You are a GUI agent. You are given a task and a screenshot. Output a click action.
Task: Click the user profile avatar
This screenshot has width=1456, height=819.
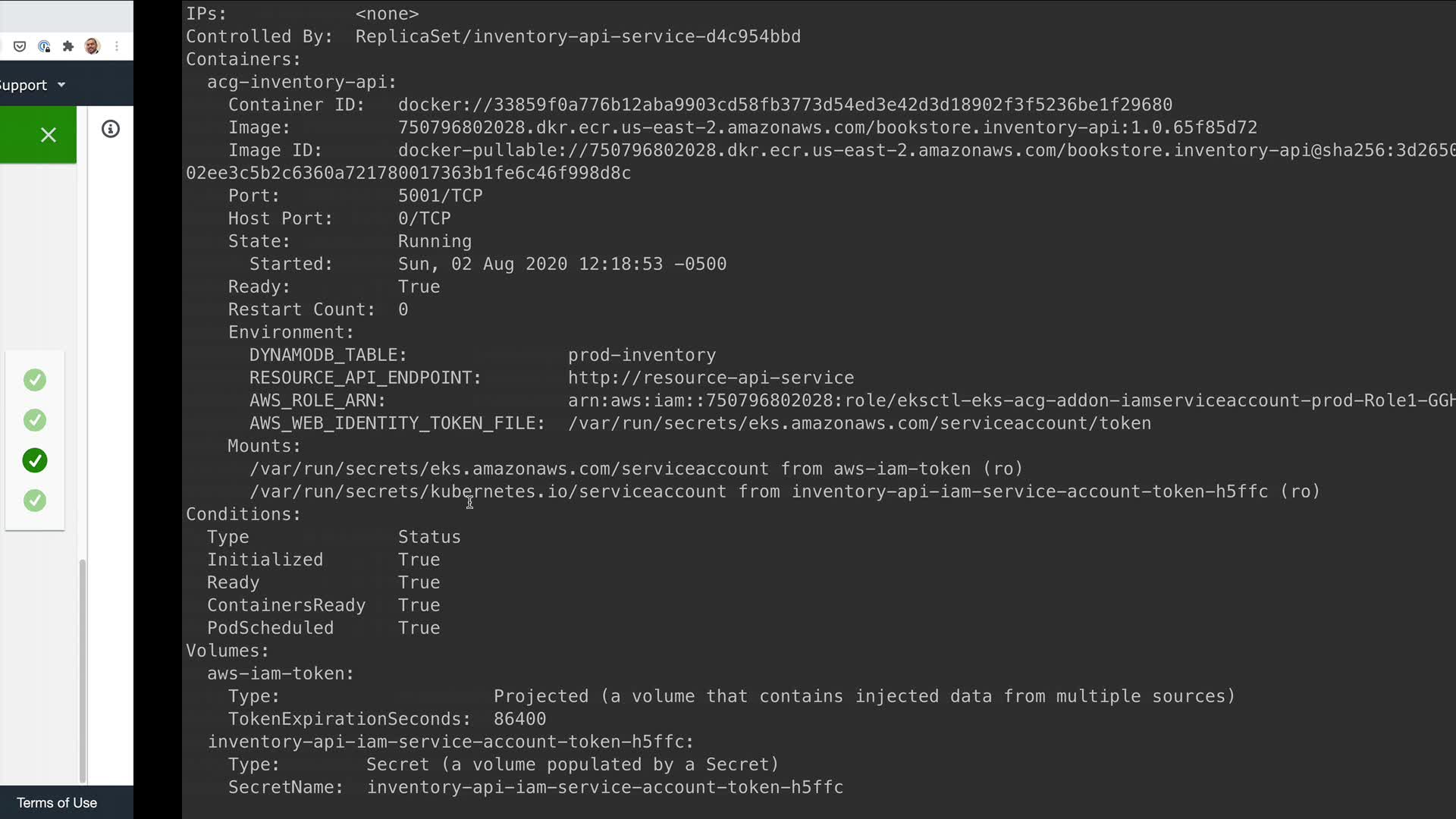pyautogui.click(x=93, y=46)
